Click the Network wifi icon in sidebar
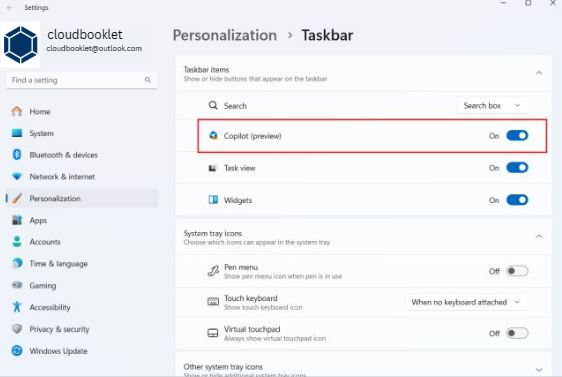562x377 pixels. pyautogui.click(x=16, y=176)
